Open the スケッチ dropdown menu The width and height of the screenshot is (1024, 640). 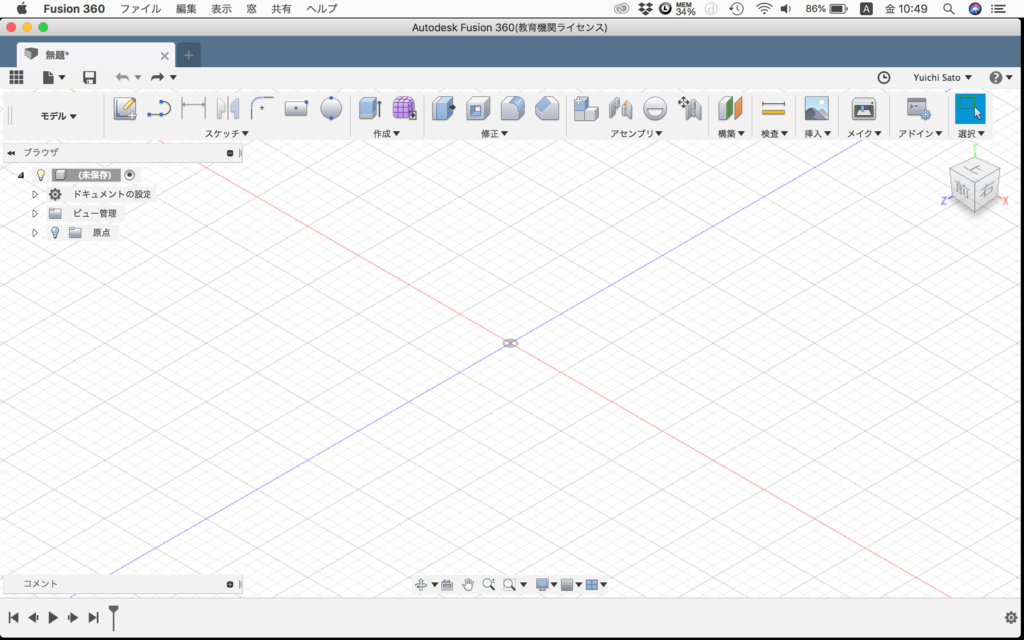point(227,133)
